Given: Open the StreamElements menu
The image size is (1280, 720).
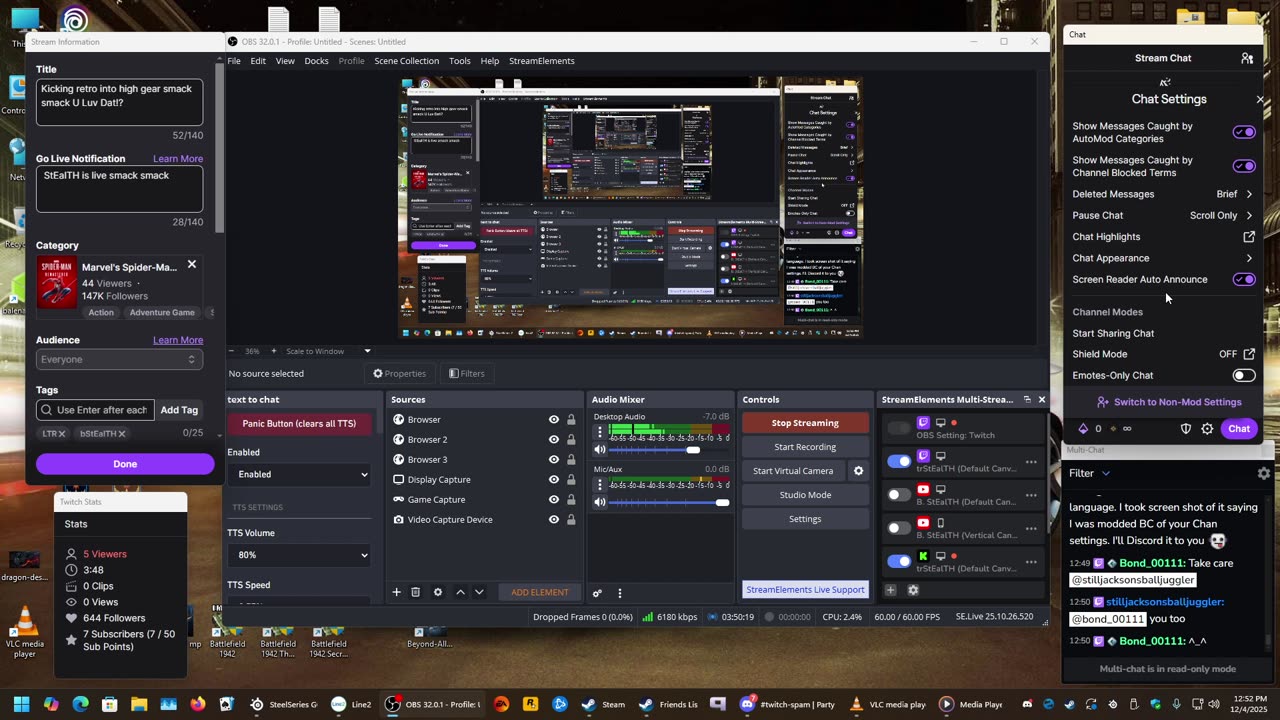Looking at the screenshot, I should pyautogui.click(x=541, y=61).
